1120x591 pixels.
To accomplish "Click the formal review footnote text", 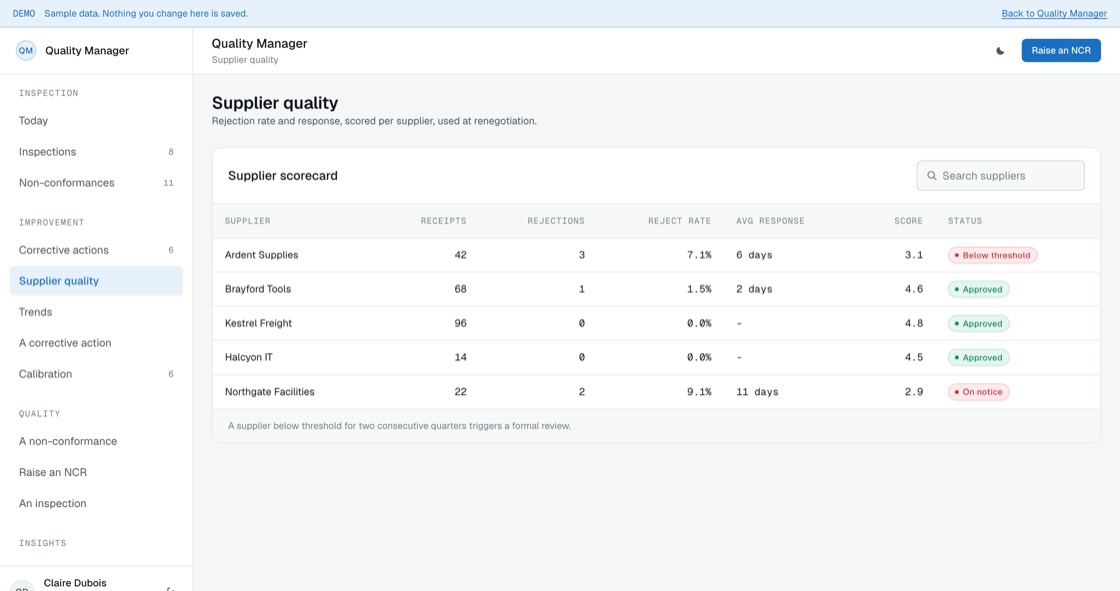I will pyautogui.click(x=399, y=426).
